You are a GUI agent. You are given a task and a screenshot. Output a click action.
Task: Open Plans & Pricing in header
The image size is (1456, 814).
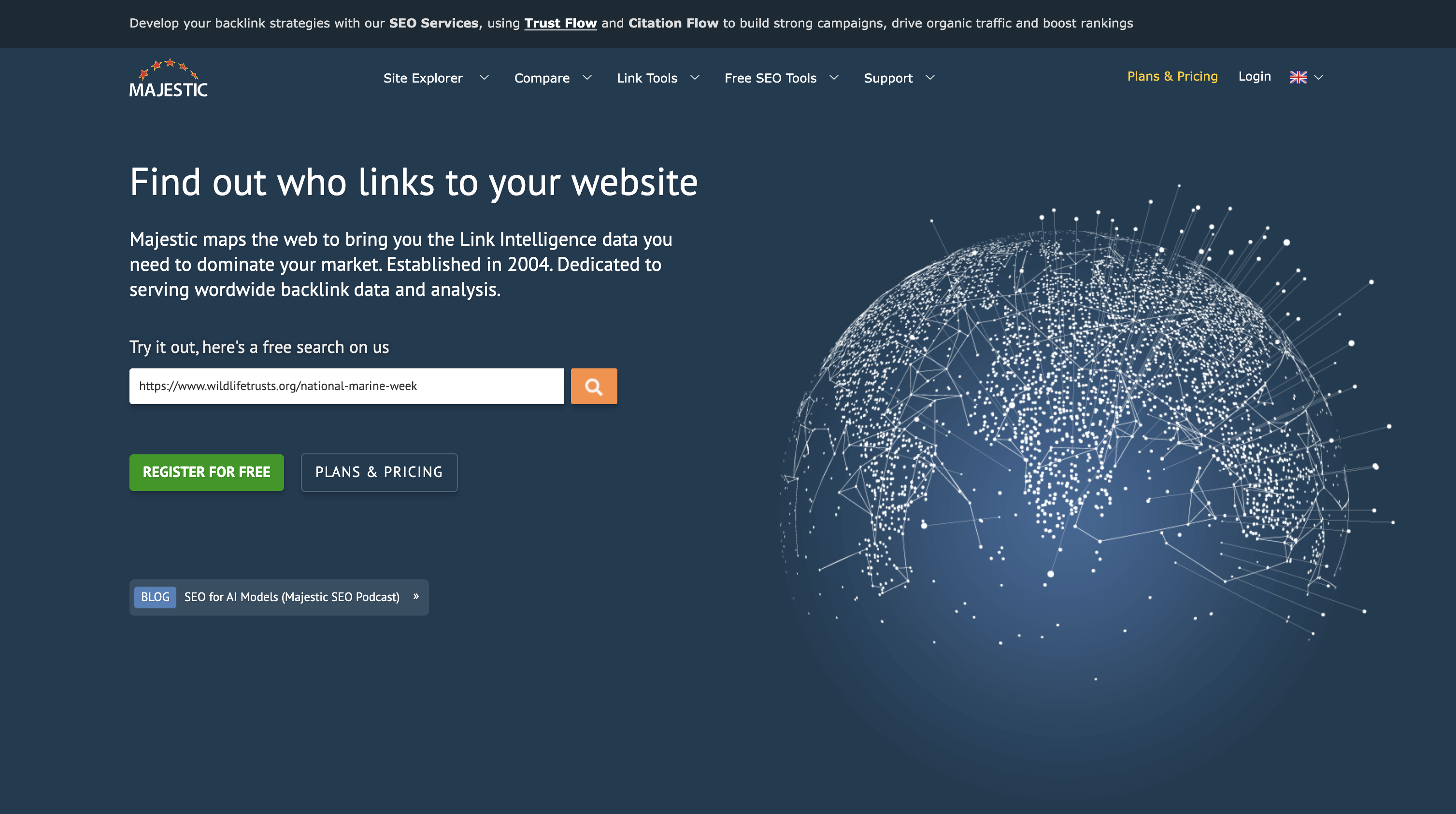(x=1172, y=76)
